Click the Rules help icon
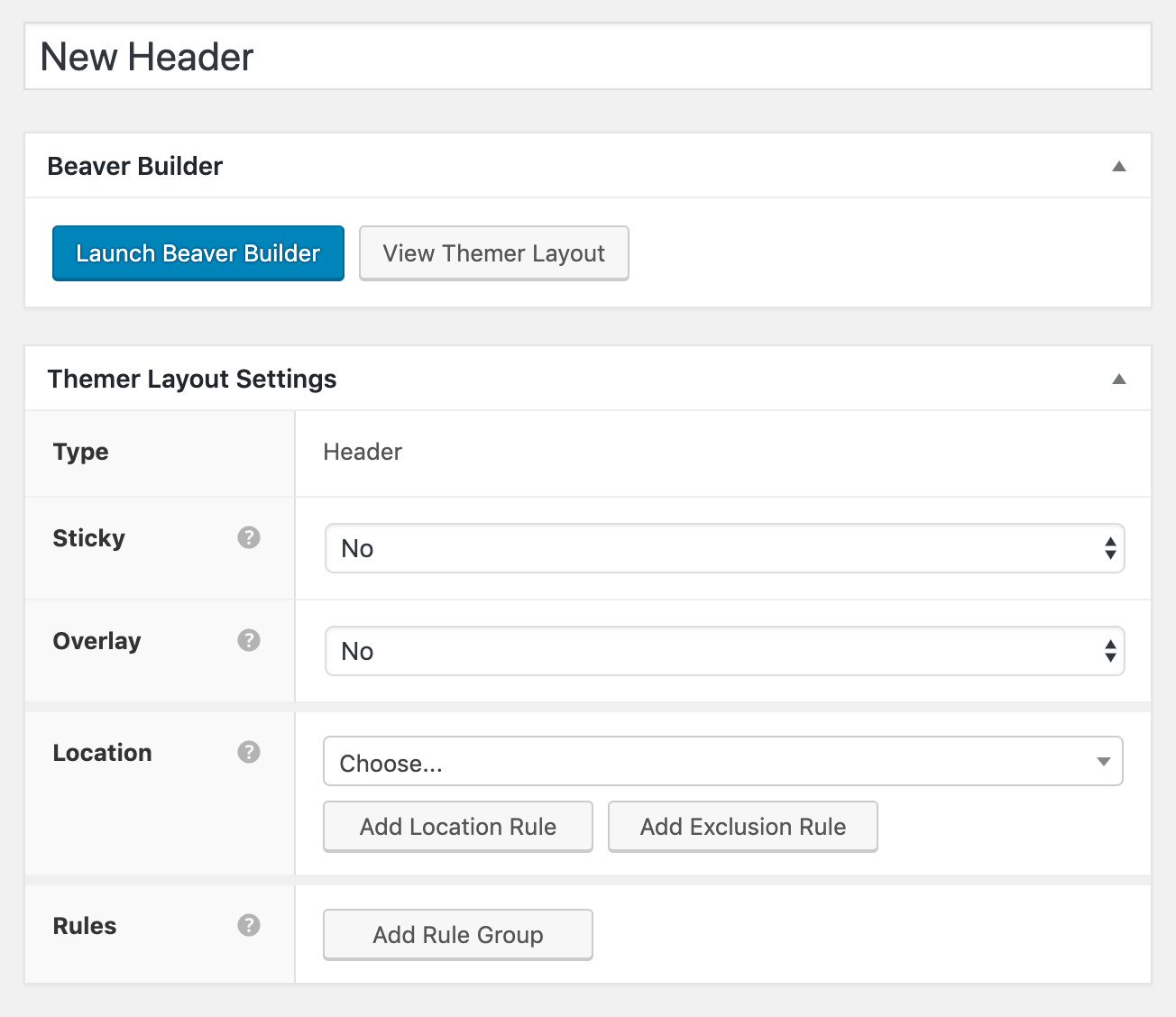 (249, 925)
